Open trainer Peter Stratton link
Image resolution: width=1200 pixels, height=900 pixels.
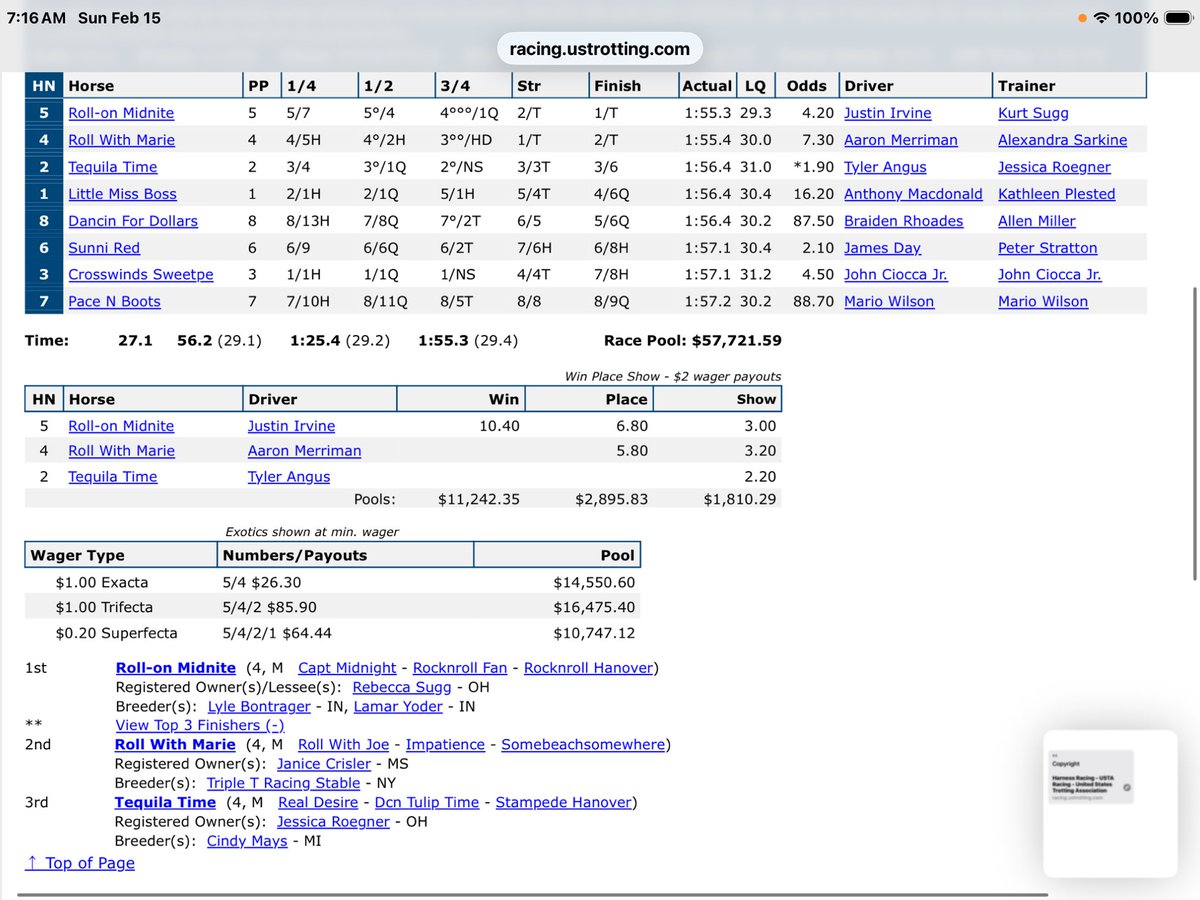pyautogui.click(x=1048, y=248)
